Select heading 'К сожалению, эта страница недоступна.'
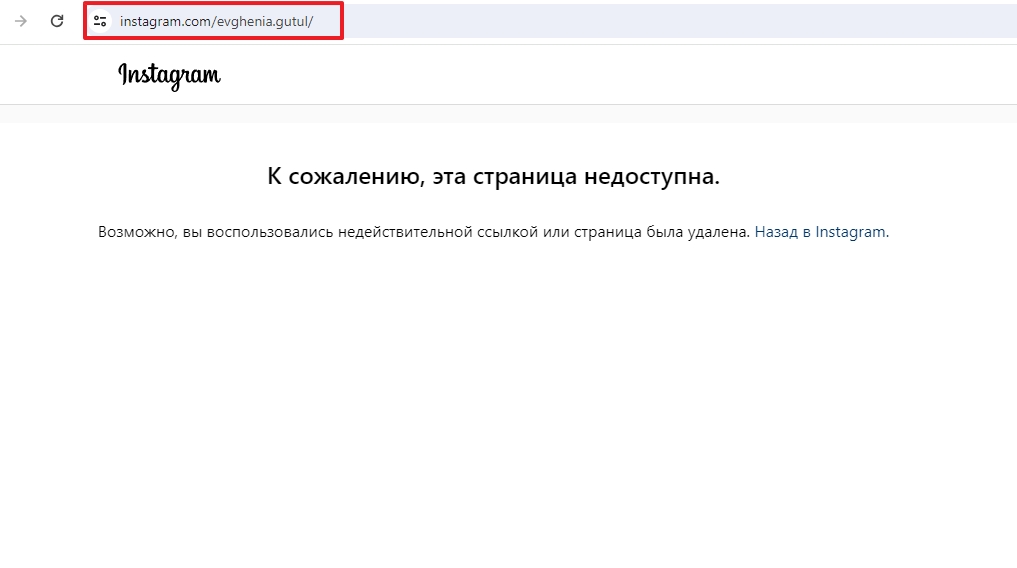Viewport: 1017px width, 568px height. [x=494, y=176]
